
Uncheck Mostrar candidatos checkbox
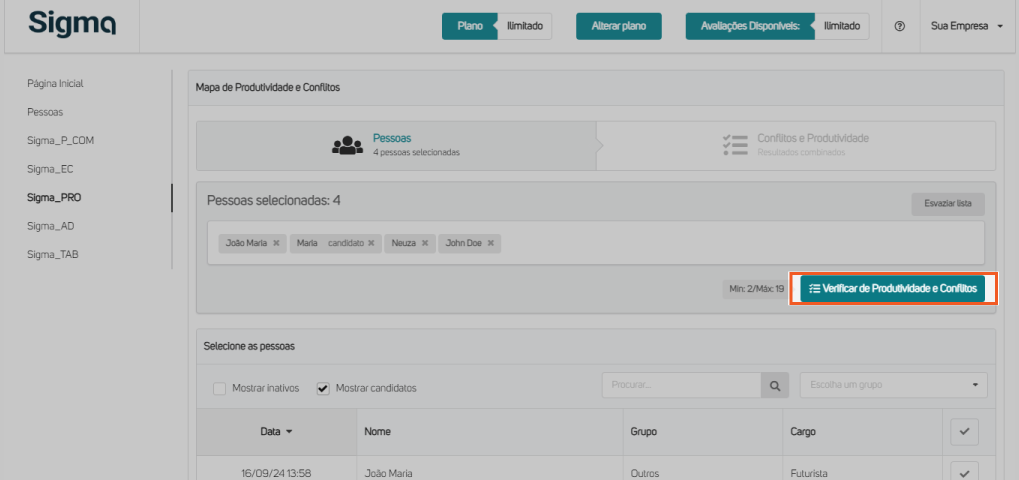tap(323, 388)
